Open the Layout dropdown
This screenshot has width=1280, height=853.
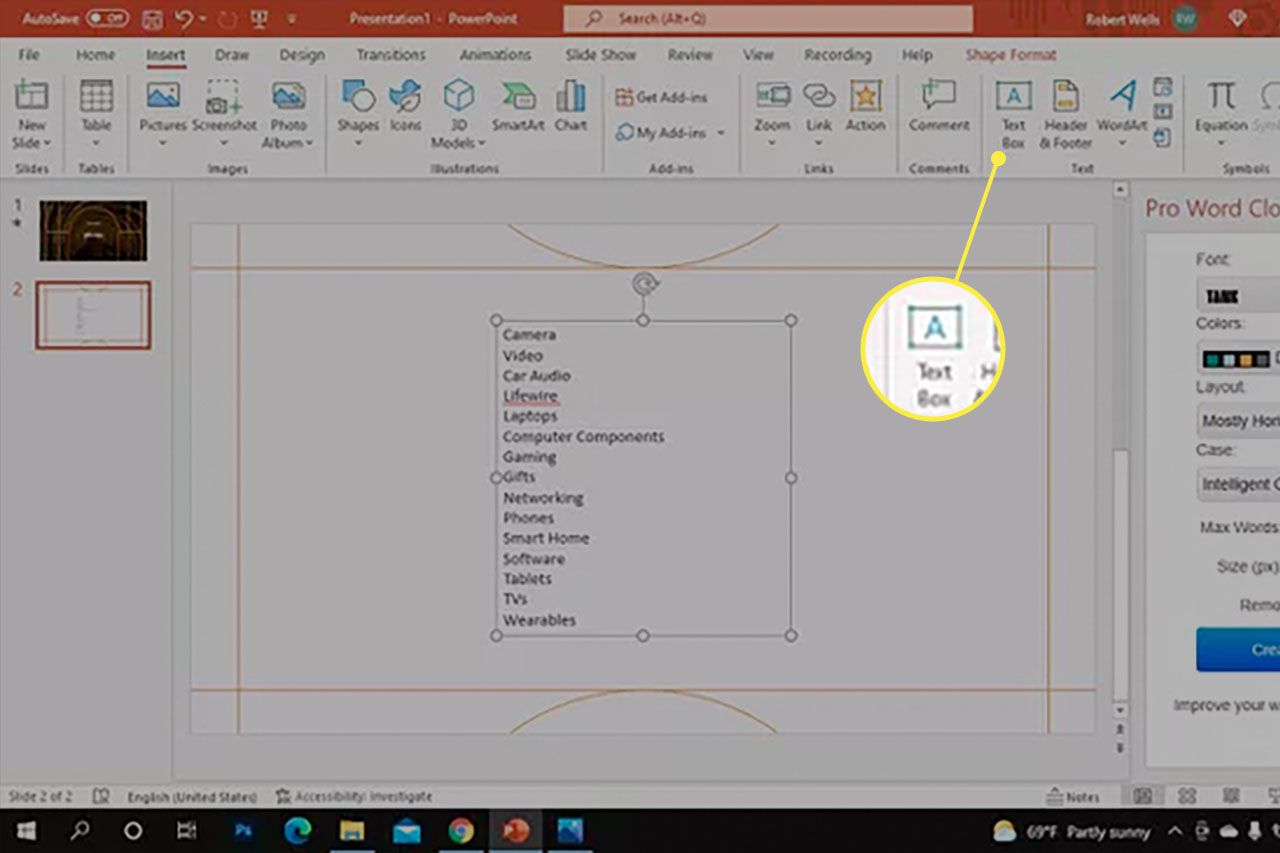coord(1238,421)
